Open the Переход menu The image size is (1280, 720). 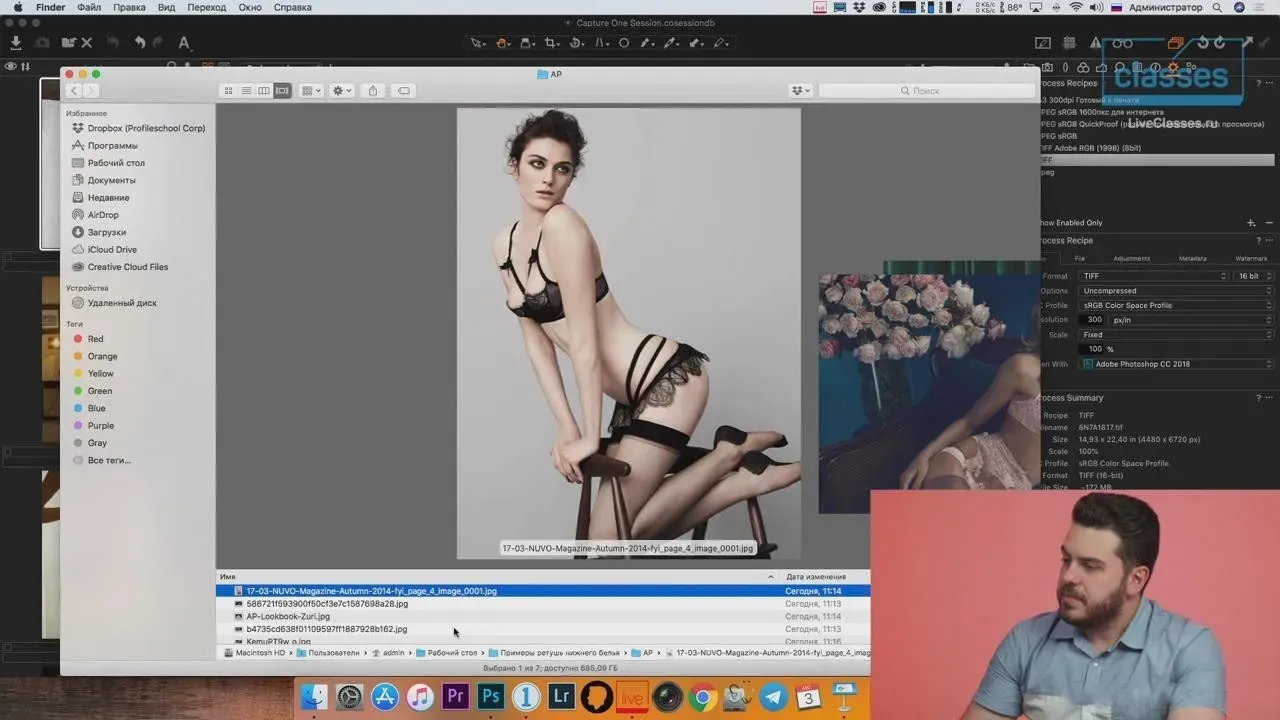207,7
